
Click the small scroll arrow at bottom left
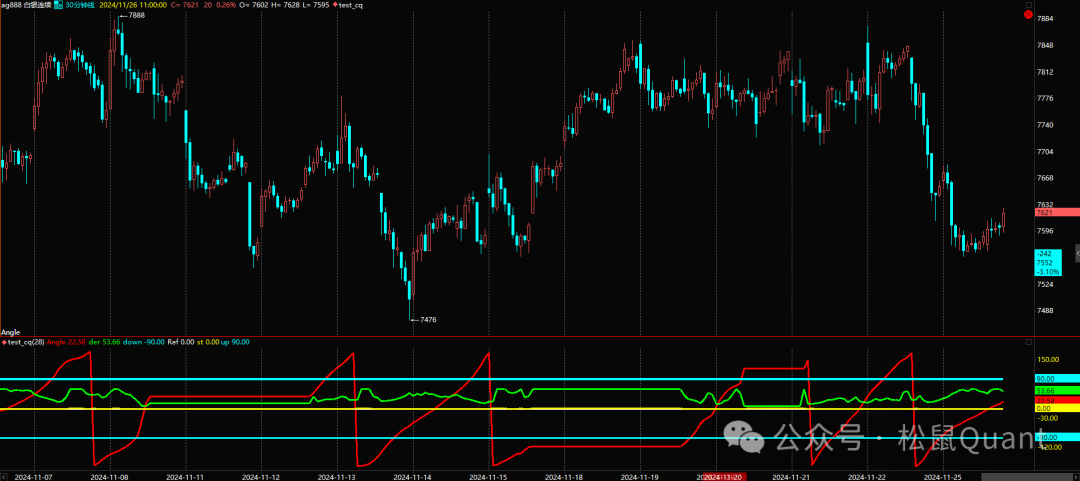(x=5, y=476)
